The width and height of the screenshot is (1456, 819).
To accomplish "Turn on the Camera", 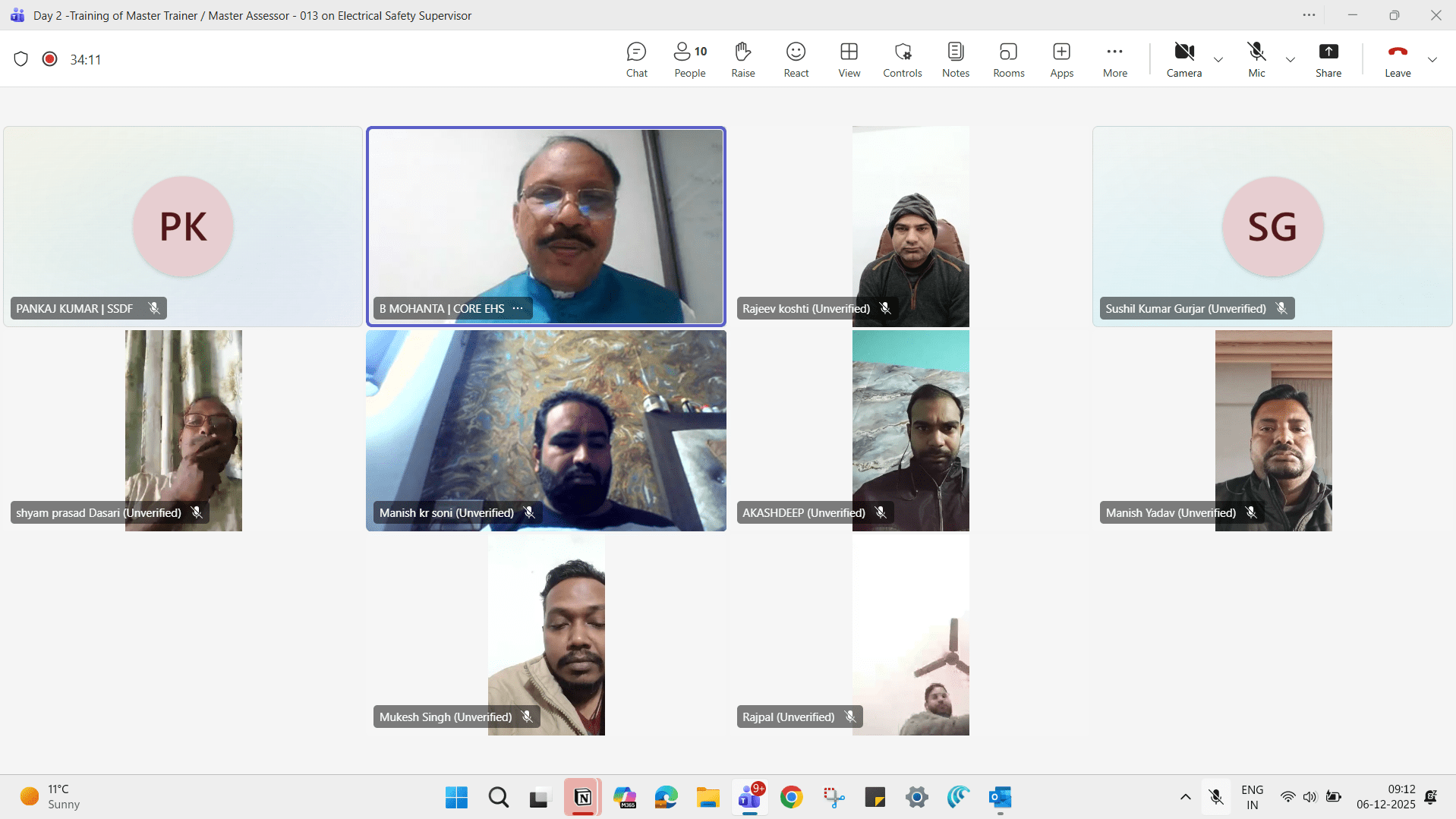I will coord(1183,59).
